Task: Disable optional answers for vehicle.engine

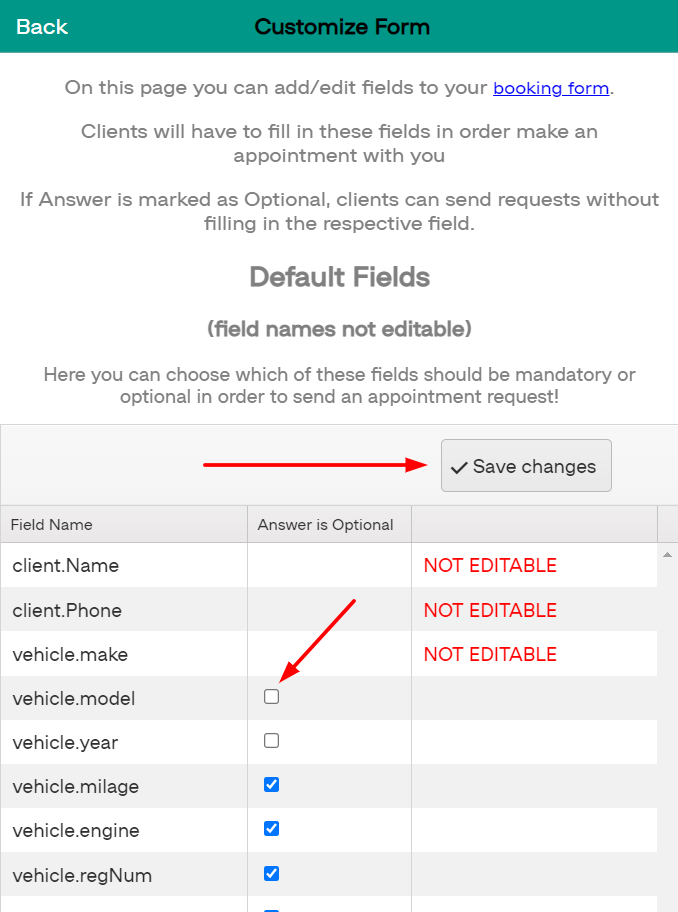Action: (x=271, y=828)
